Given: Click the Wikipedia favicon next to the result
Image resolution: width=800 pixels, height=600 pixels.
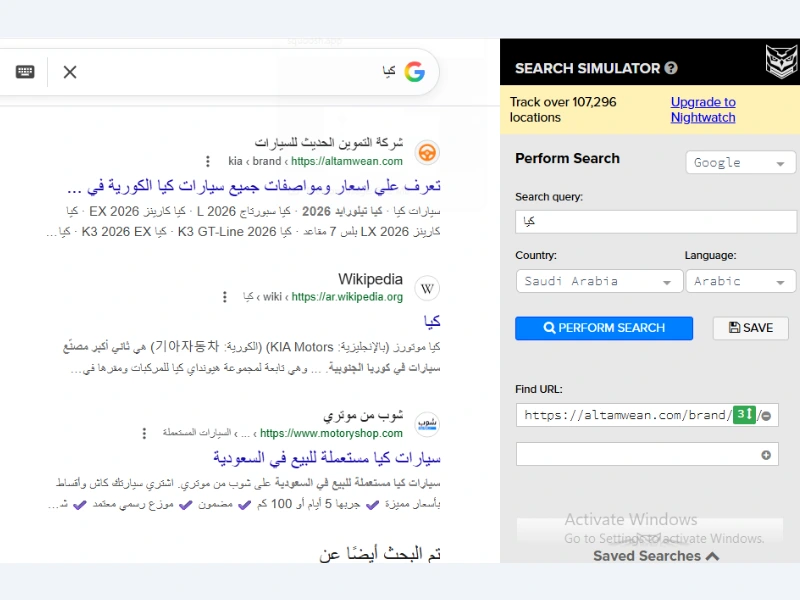Looking at the screenshot, I should (x=427, y=288).
